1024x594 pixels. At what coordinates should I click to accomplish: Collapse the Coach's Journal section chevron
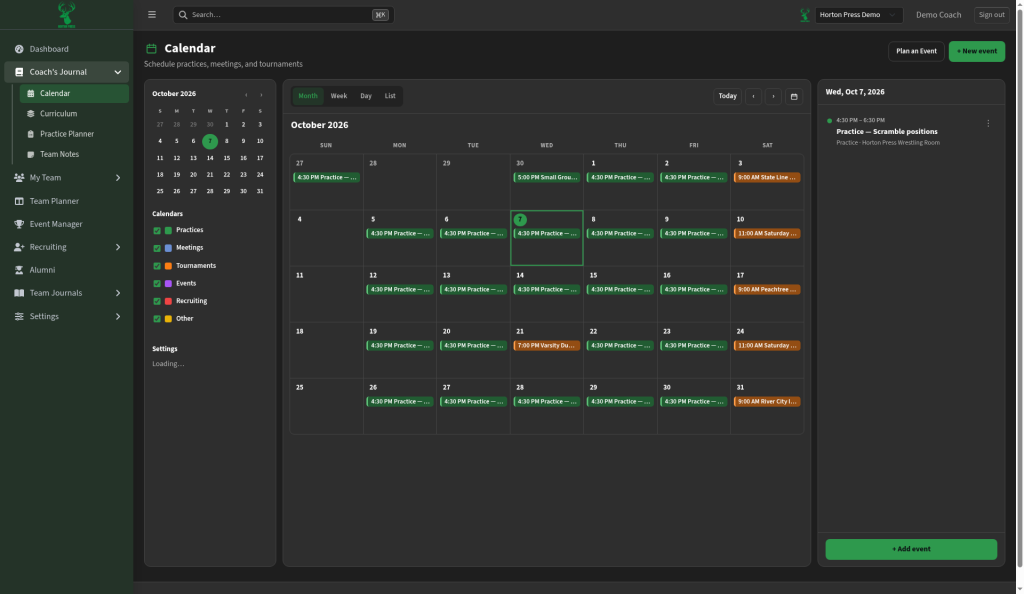(118, 72)
